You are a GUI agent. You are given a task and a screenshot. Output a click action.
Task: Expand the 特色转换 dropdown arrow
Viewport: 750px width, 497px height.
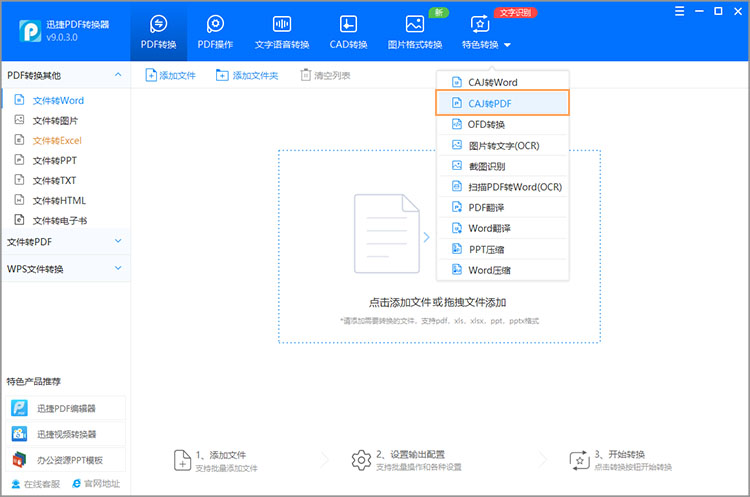tap(507, 45)
